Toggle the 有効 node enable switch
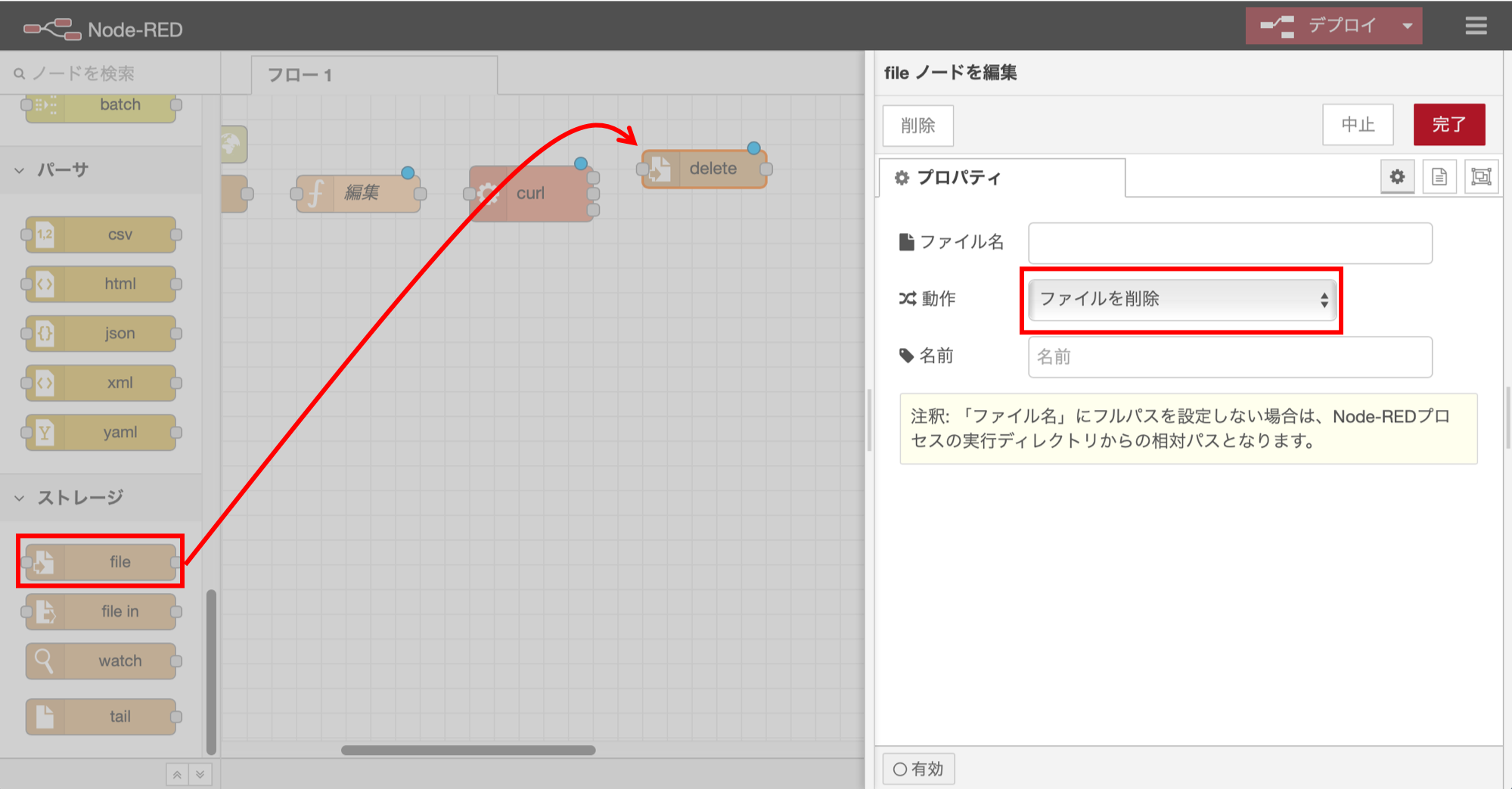This screenshot has width=1512, height=789. [918, 768]
